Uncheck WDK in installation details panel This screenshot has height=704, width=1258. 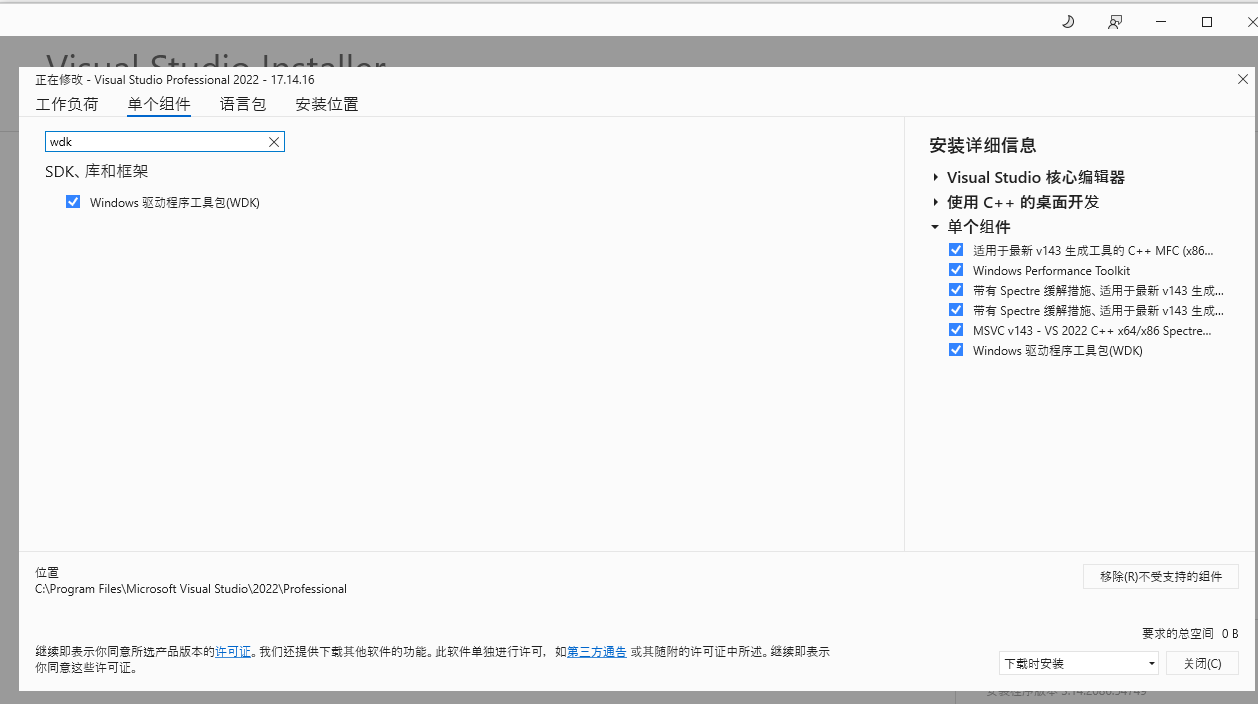click(956, 350)
